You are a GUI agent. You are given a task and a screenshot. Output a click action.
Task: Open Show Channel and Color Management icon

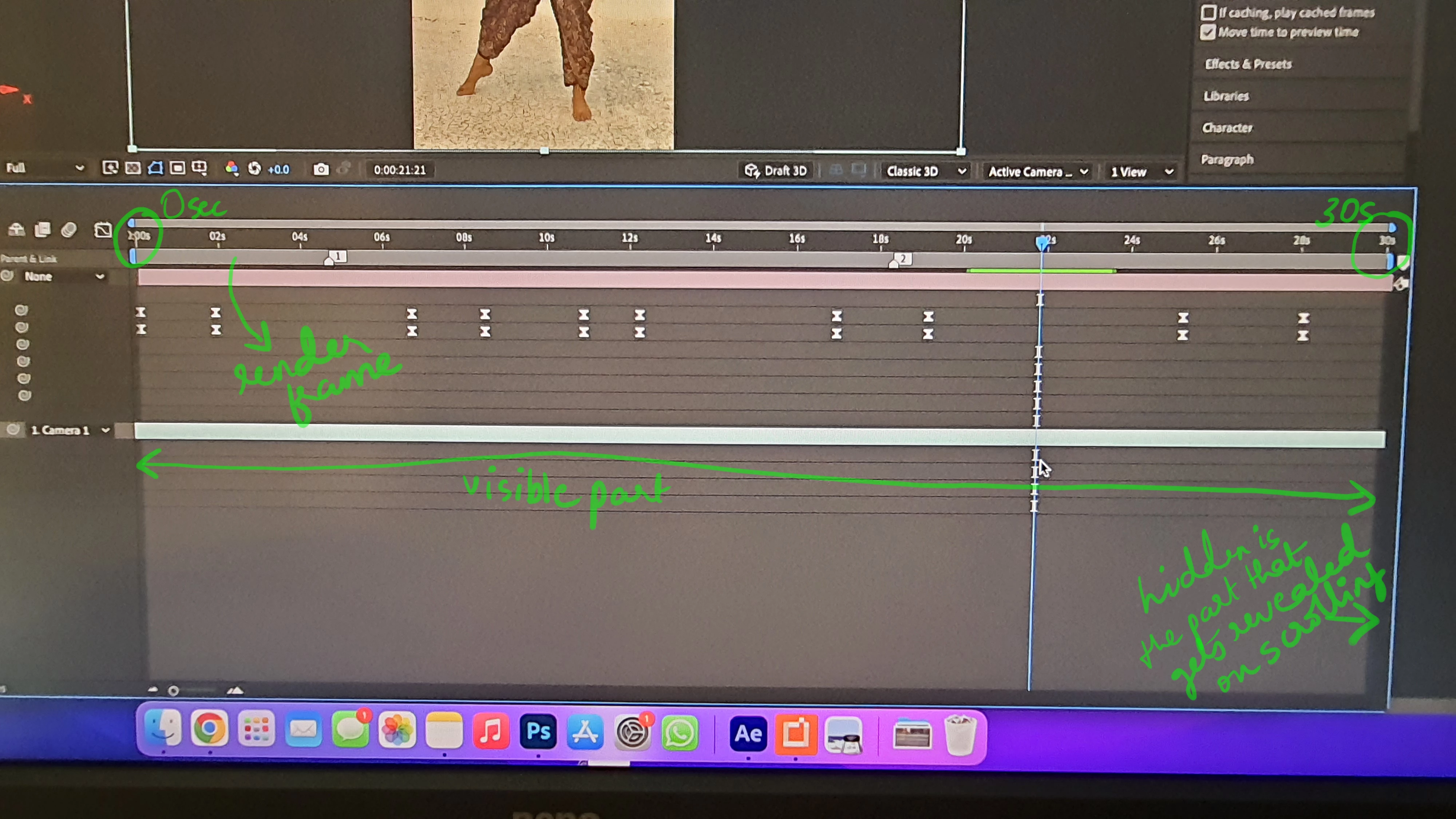231,169
